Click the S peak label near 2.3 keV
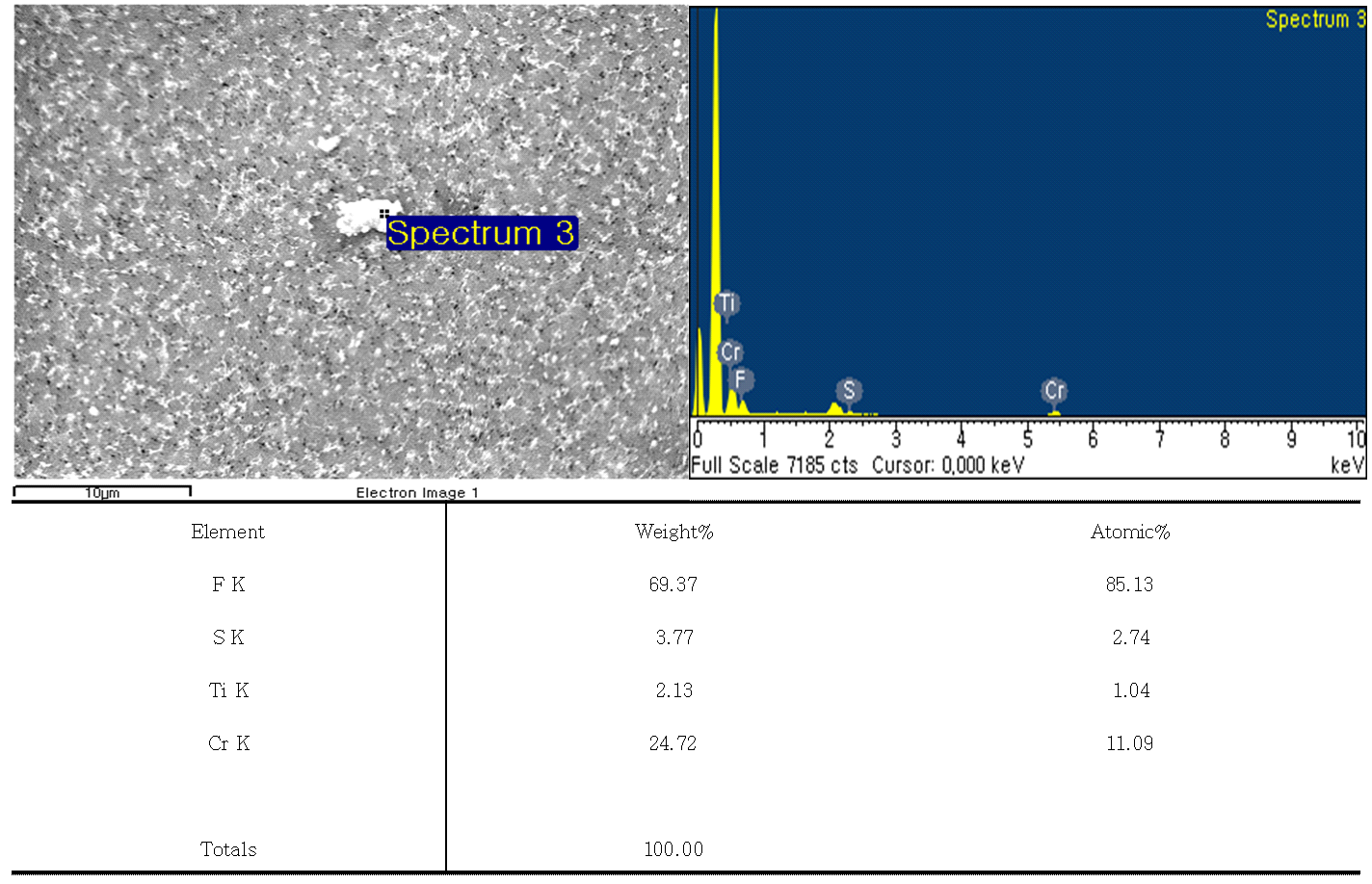The width and height of the screenshot is (1372, 884). click(849, 390)
